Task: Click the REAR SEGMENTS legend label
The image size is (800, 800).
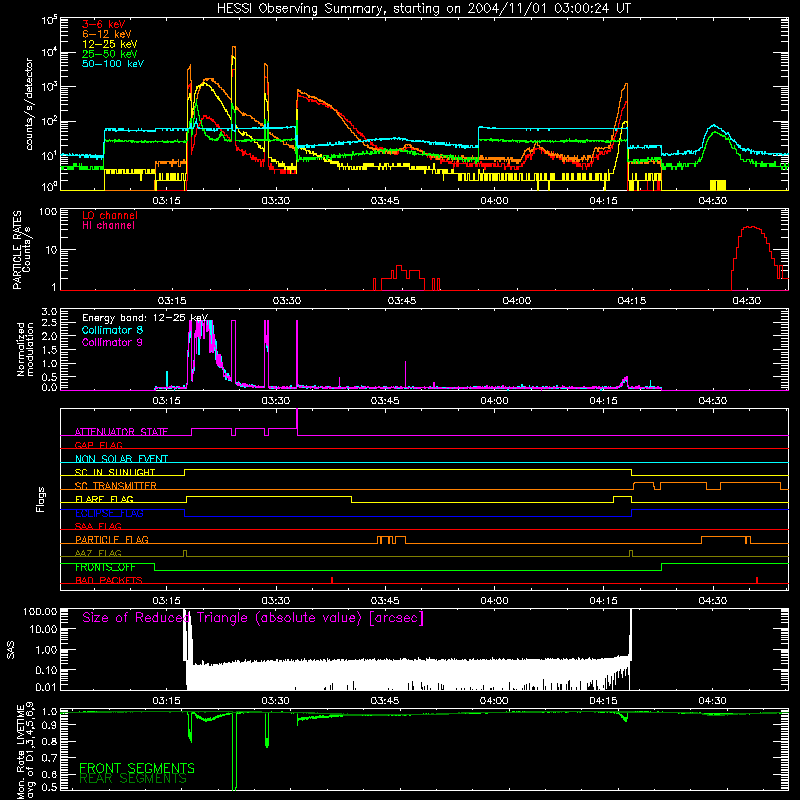Action: [133, 779]
